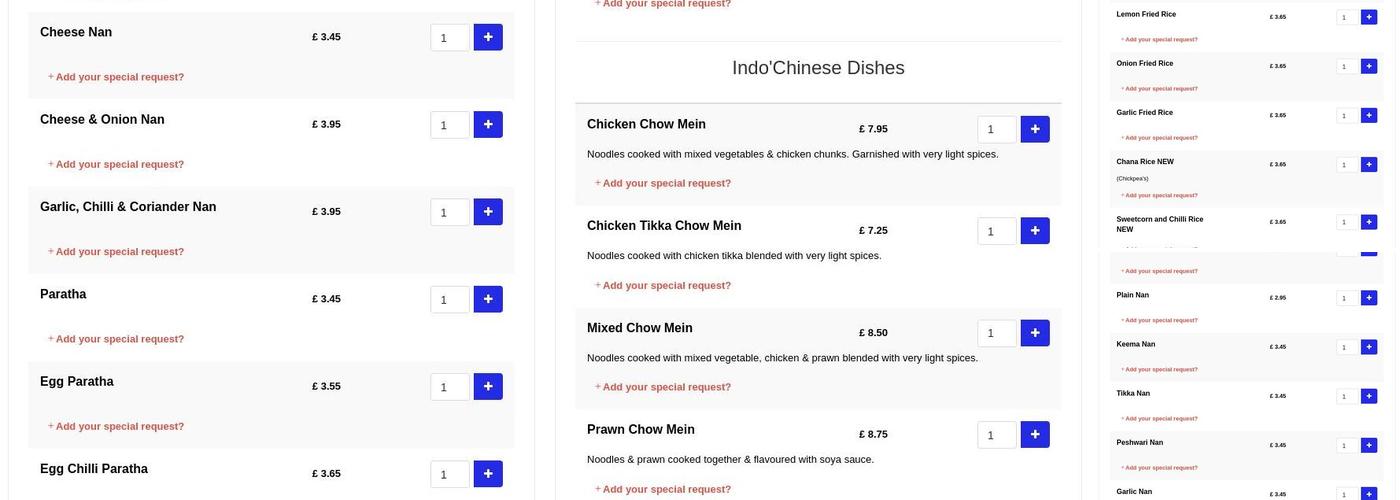This screenshot has height=500, width=1400.
Task: Click quantity field for Onion Fried Rice
Action: click(1347, 66)
